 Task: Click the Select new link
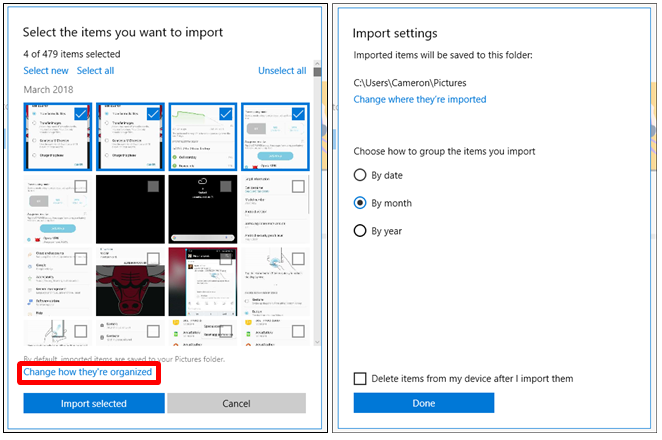pyautogui.click(x=46, y=71)
